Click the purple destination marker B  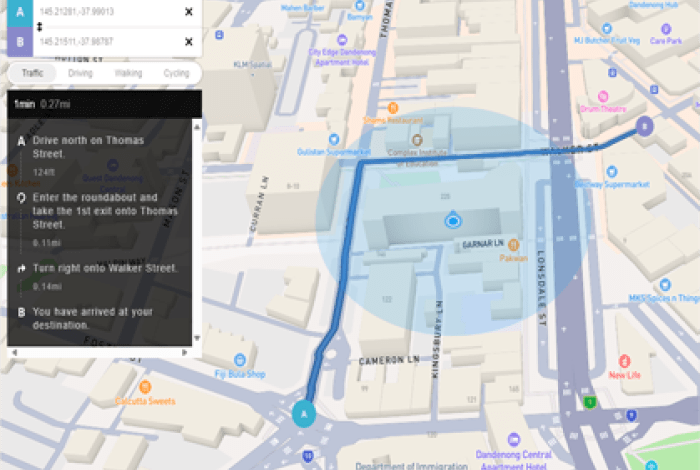point(645,126)
